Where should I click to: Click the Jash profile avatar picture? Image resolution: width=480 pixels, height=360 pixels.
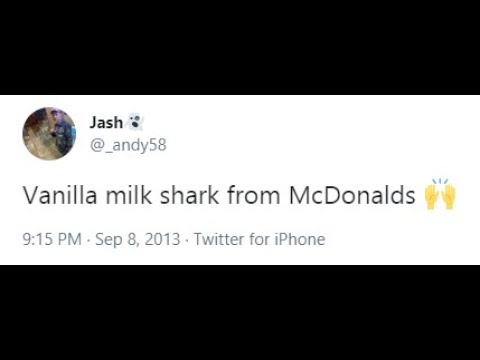49,133
